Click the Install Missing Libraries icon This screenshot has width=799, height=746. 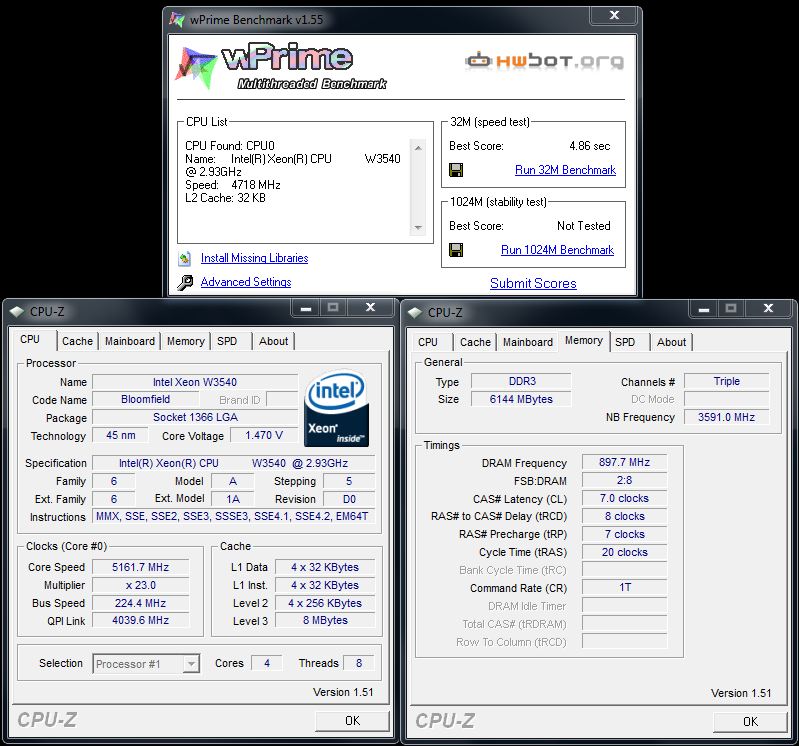184,258
